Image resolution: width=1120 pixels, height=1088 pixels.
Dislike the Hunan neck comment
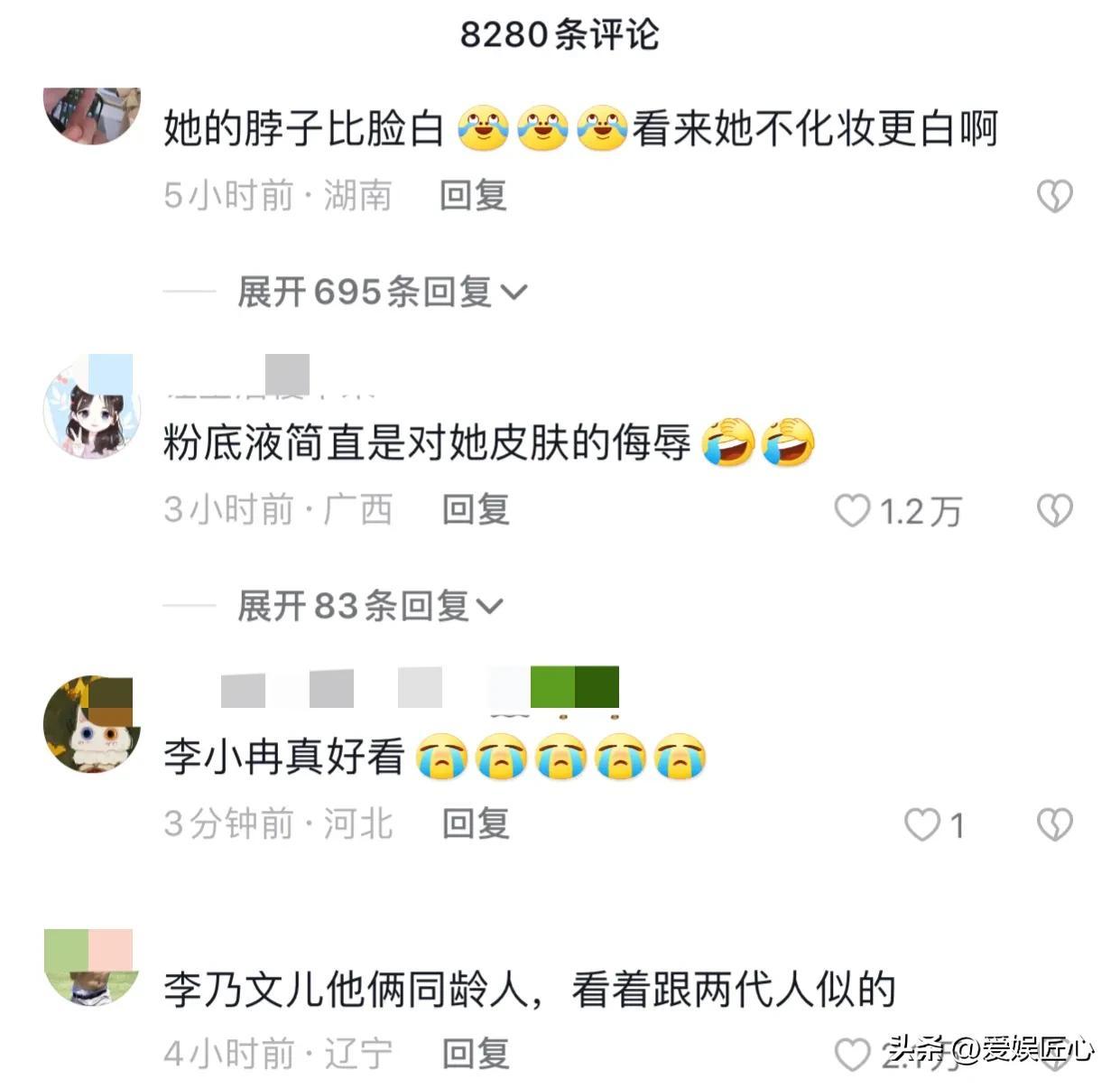click(x=1054, y=195)
